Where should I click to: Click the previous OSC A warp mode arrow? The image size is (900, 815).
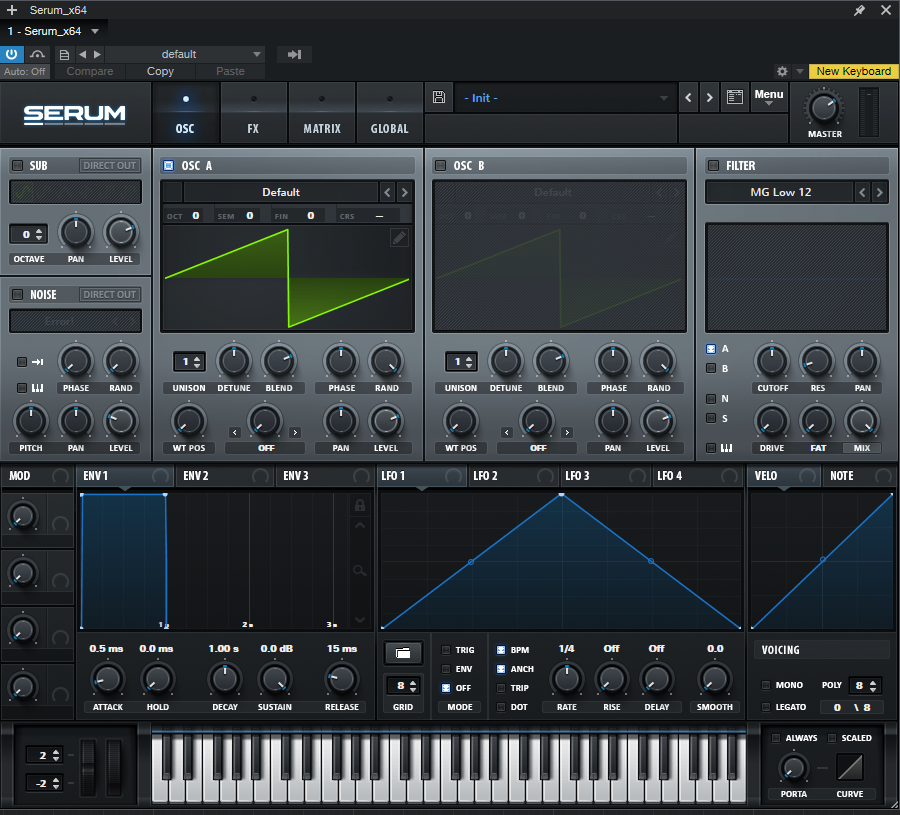235,432
